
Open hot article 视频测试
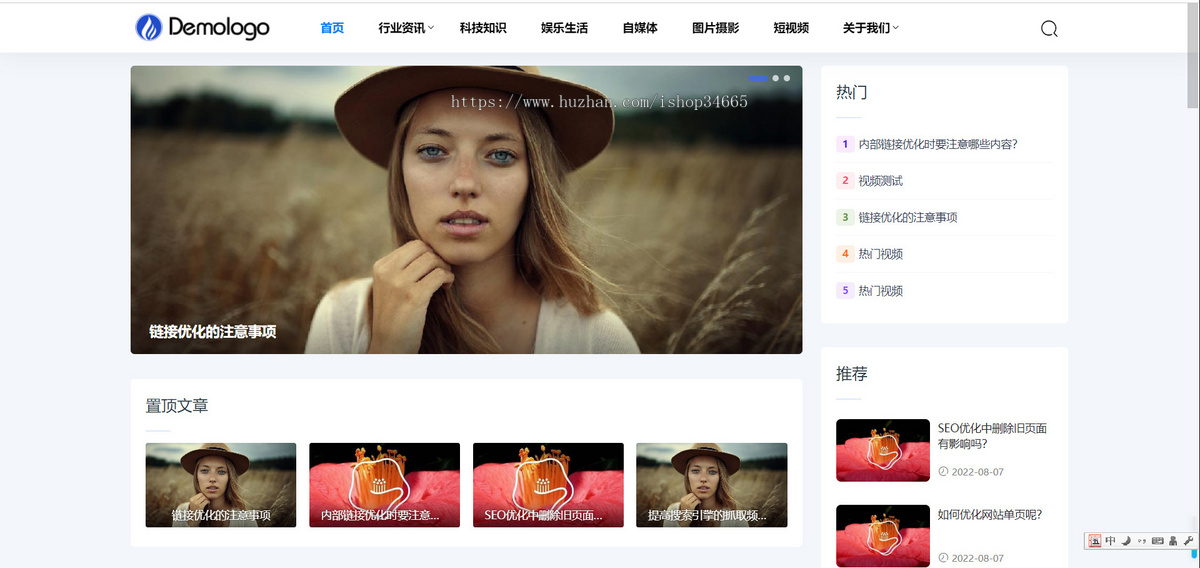tap(880, 181)
